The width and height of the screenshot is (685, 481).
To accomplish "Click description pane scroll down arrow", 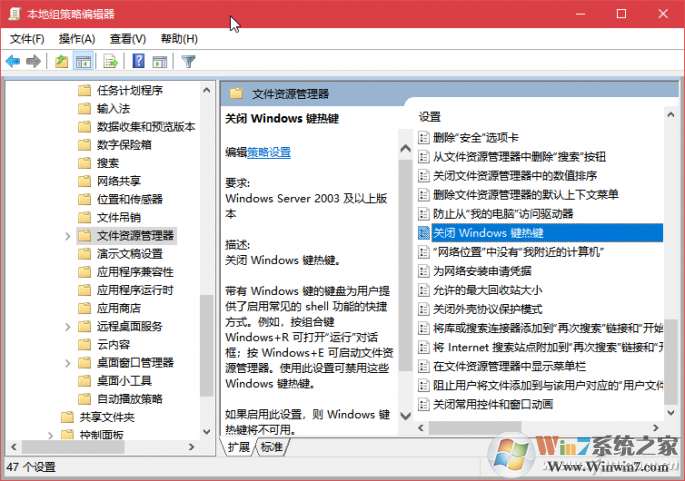I will coord(405,415).
